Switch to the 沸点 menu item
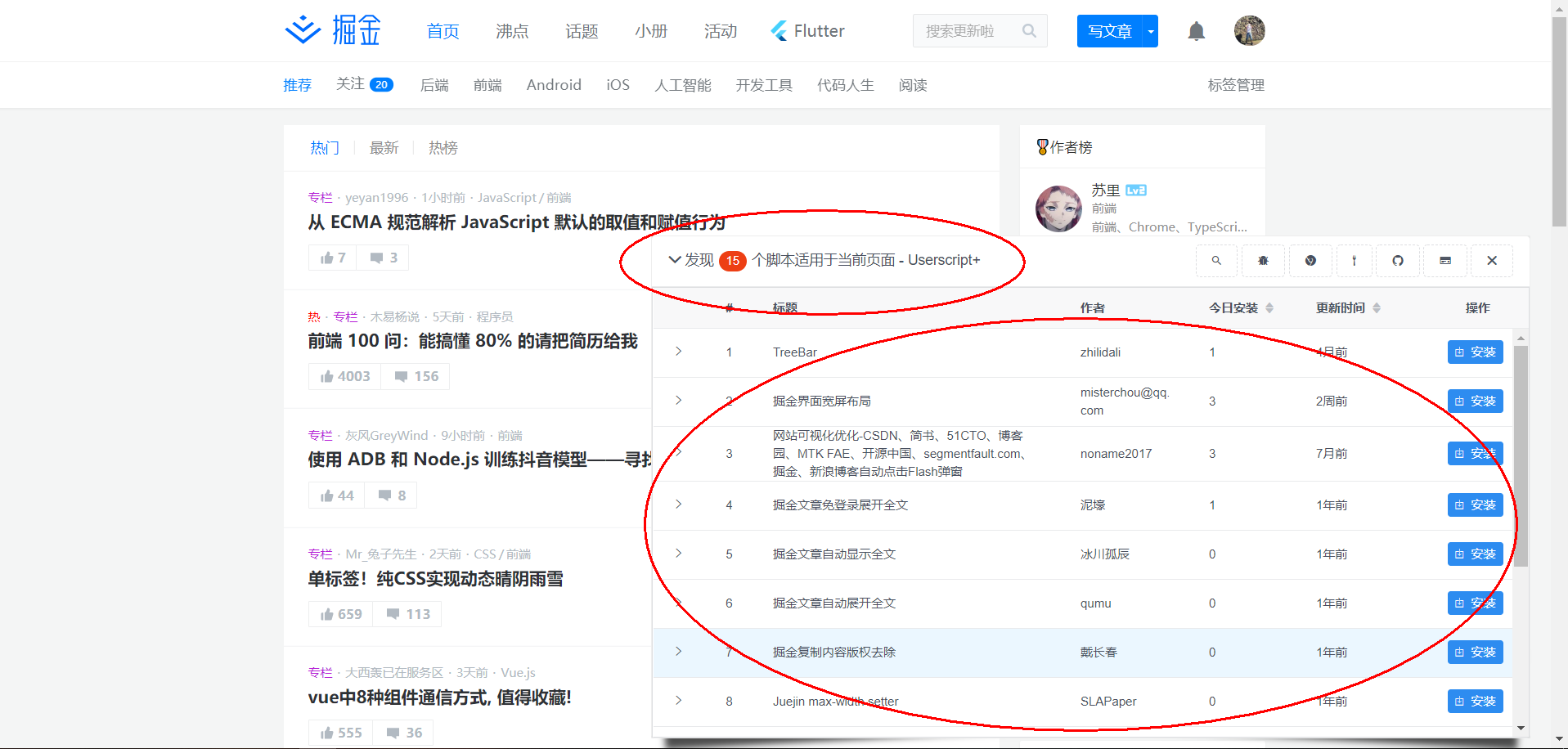 [511, 30]
